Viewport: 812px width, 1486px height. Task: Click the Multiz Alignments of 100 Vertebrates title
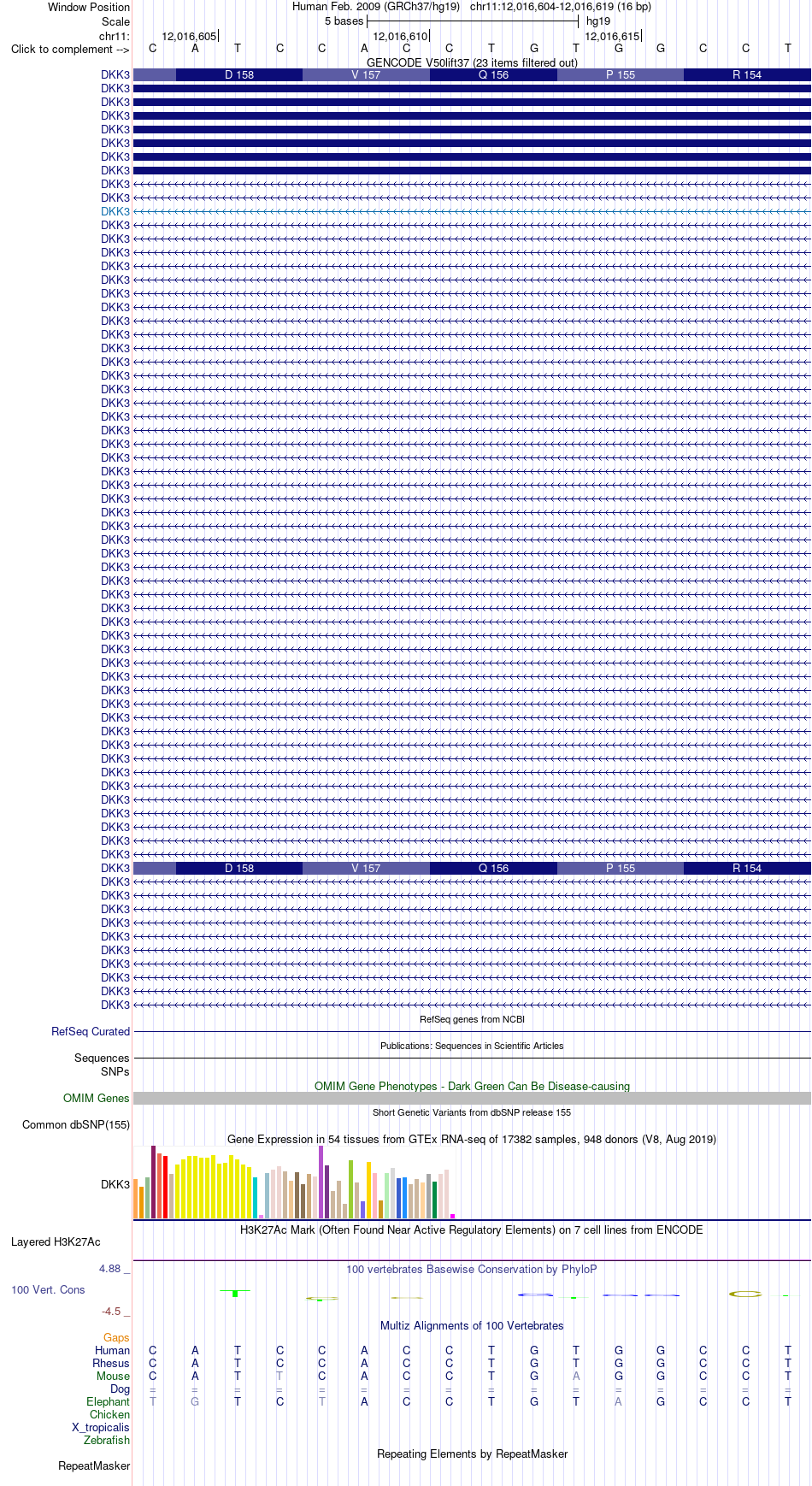coord(472,1325)
